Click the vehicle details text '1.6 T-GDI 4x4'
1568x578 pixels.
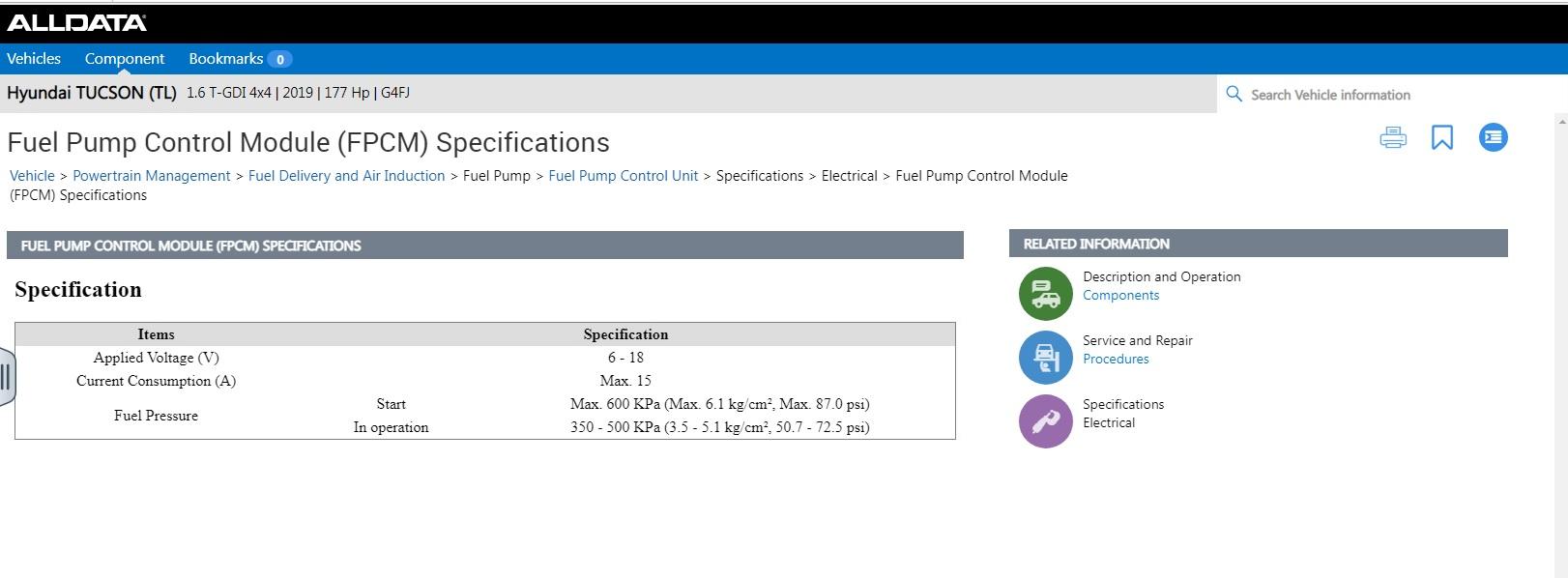click(229, 93)
